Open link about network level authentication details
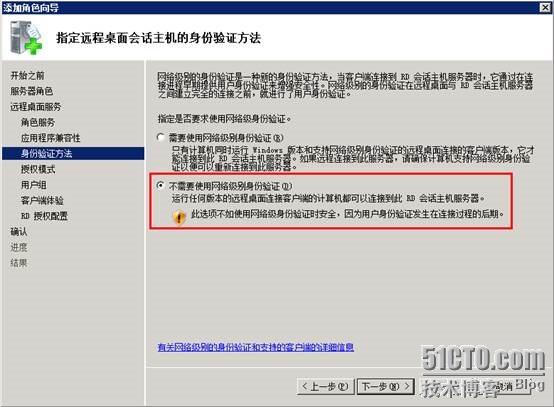 (x=256, y=347)
